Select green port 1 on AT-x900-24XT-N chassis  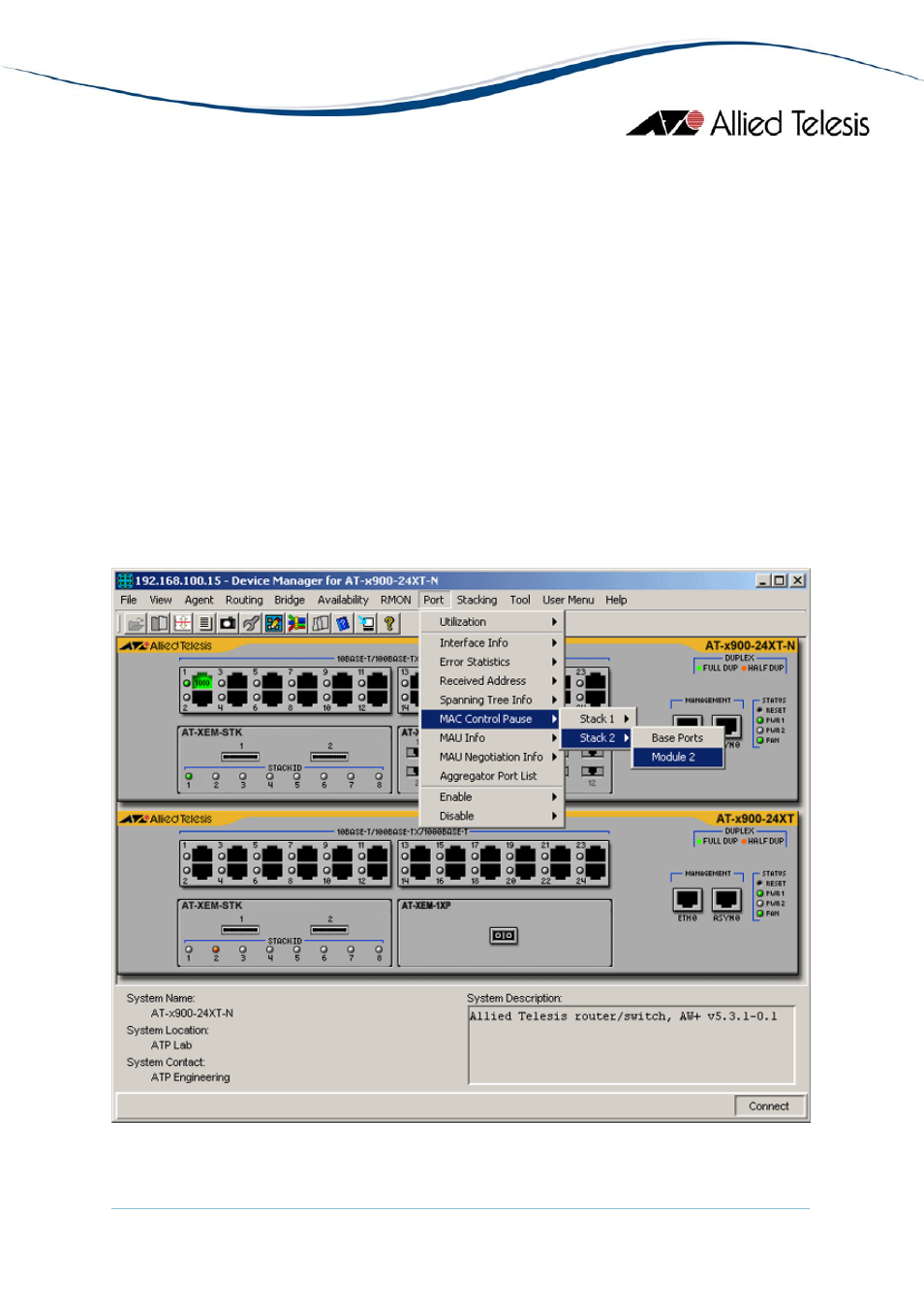[x=202, y=681]
